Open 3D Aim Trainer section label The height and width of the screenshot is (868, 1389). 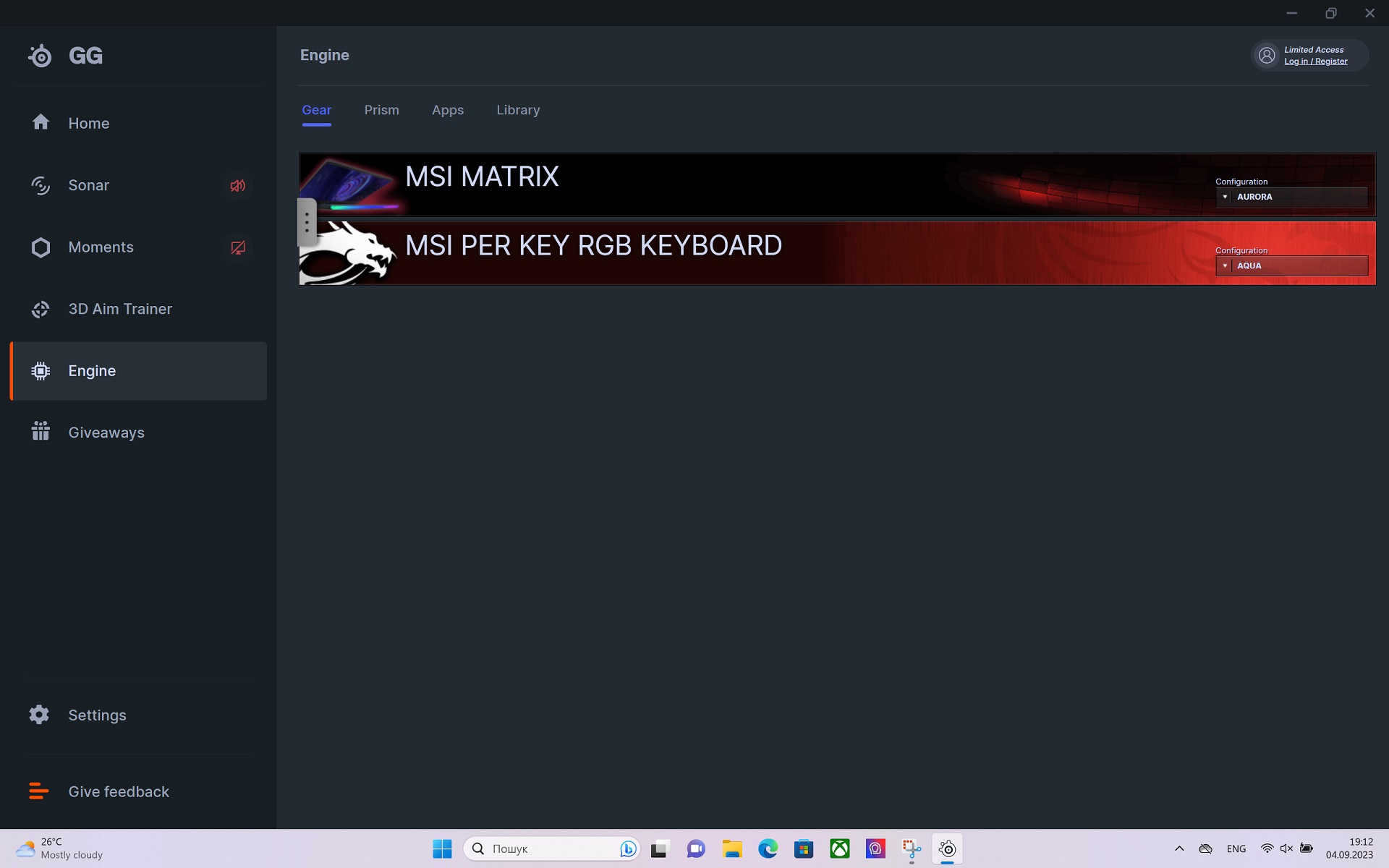[x=120, y=309]
